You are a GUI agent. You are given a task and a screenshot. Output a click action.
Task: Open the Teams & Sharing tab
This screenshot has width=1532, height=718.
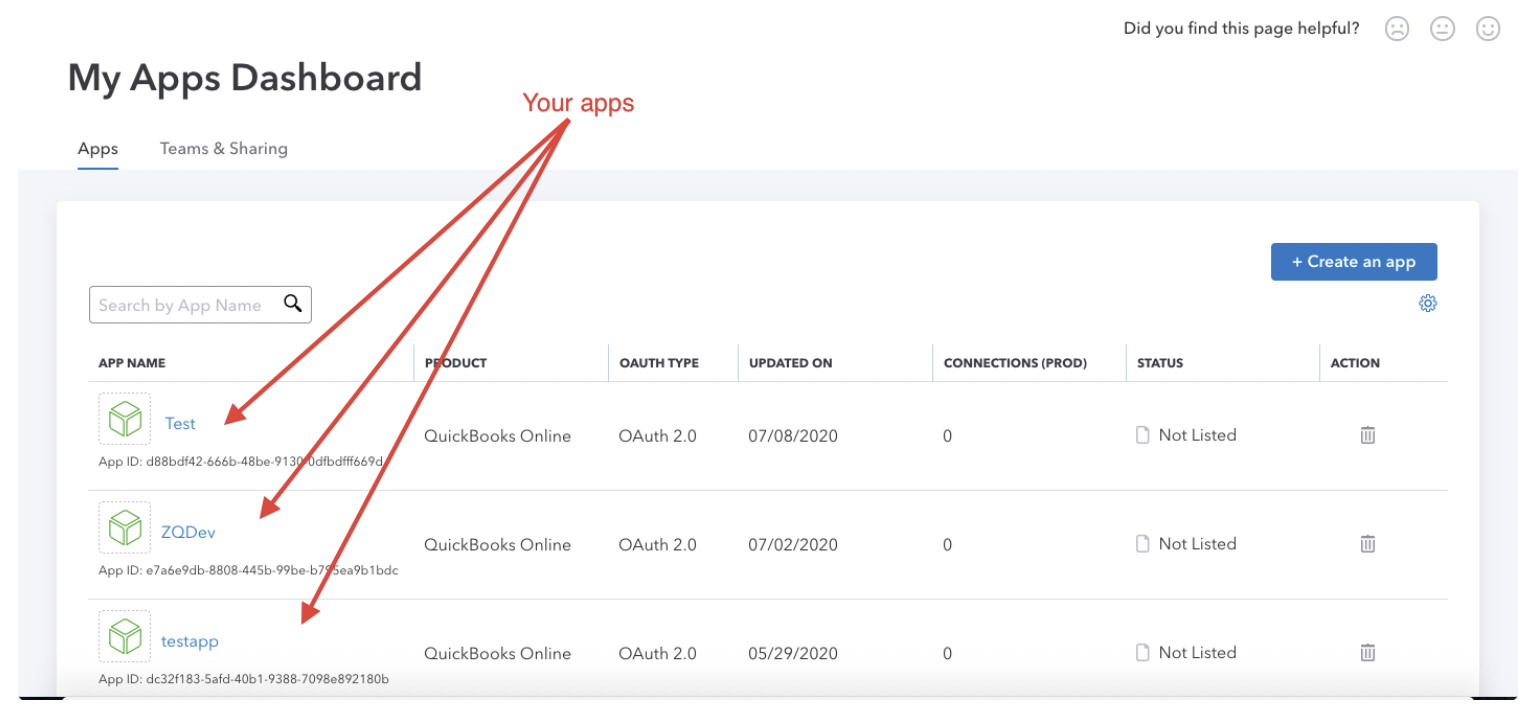point(224,149)
